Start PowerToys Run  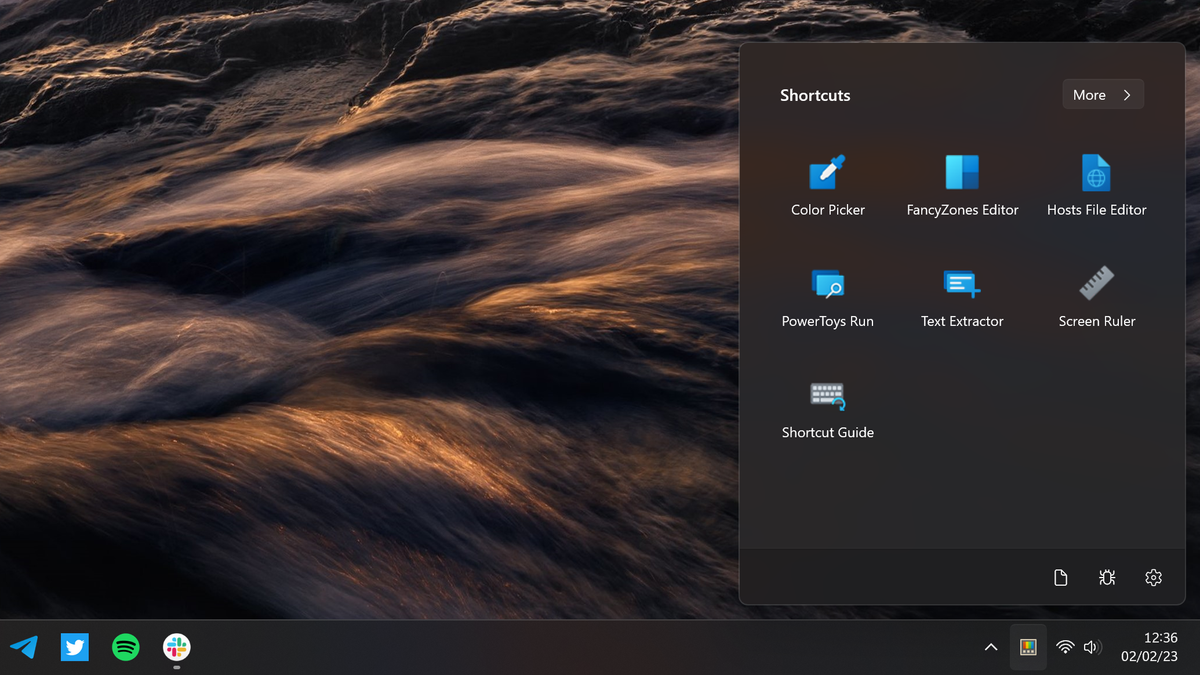tap(828, 297)
